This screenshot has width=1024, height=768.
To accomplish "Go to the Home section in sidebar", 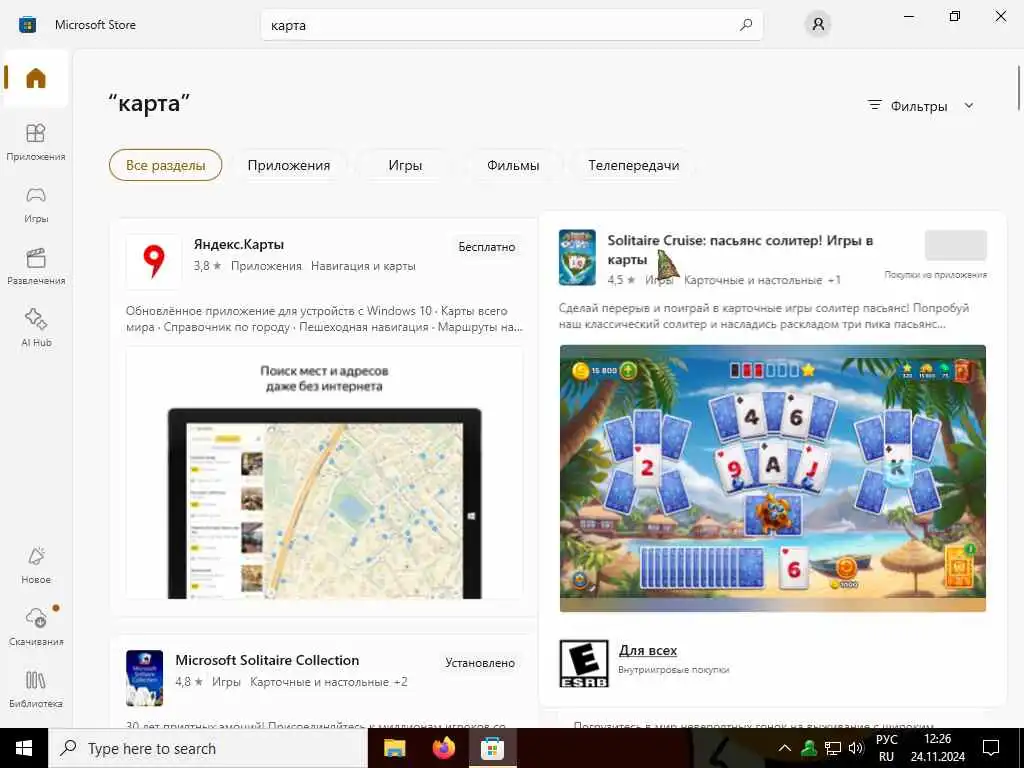I will pos(35,78).
